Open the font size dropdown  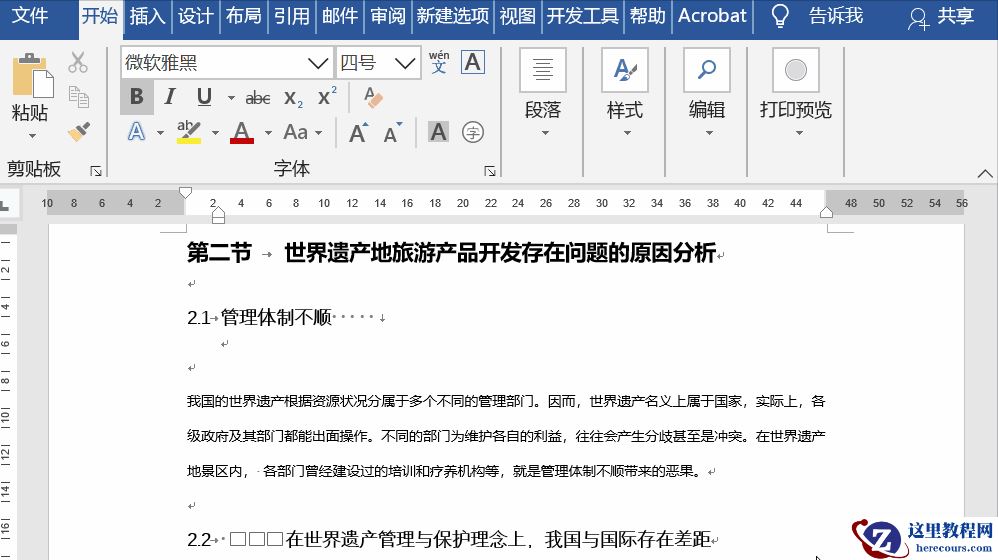(x=404, y=62)
